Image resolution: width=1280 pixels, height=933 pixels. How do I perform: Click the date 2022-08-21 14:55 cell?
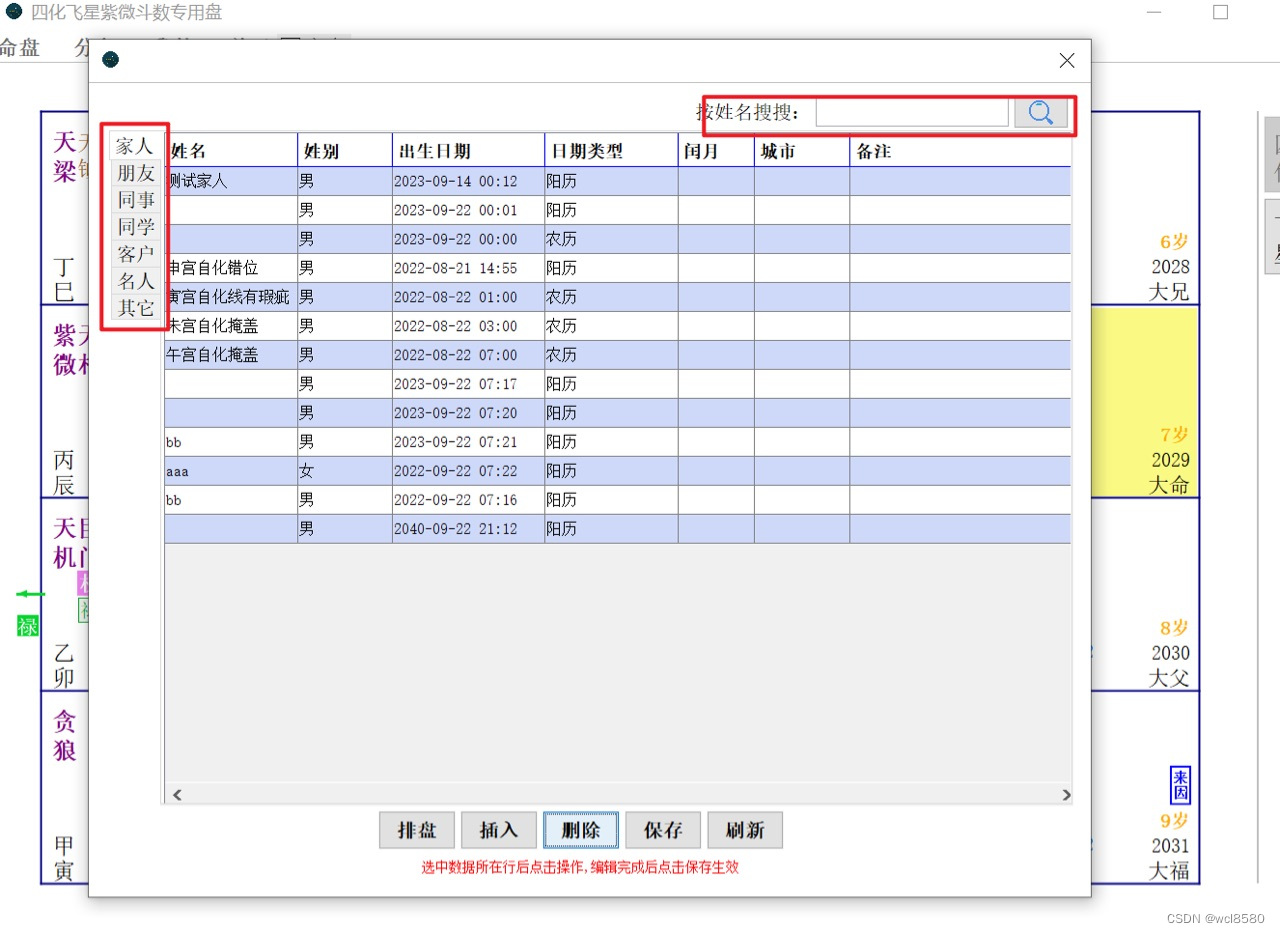469,268
